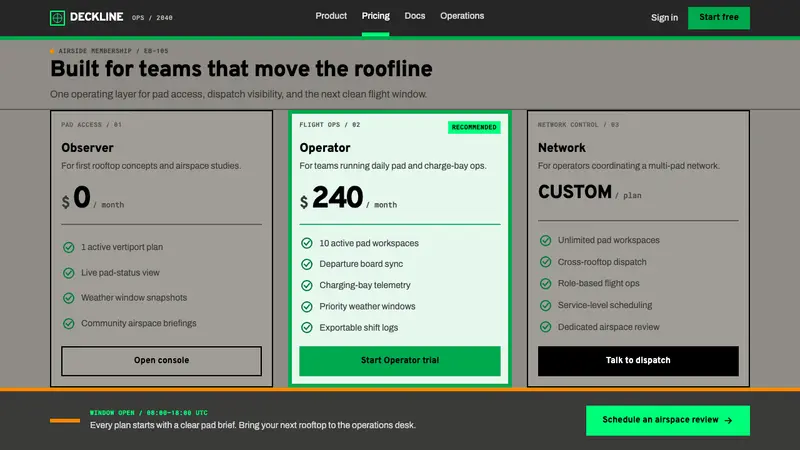The width and height of the screenshot is (800, 450).
Task: Click the Talk to dispatch button
Action: (x=638, y=361)
